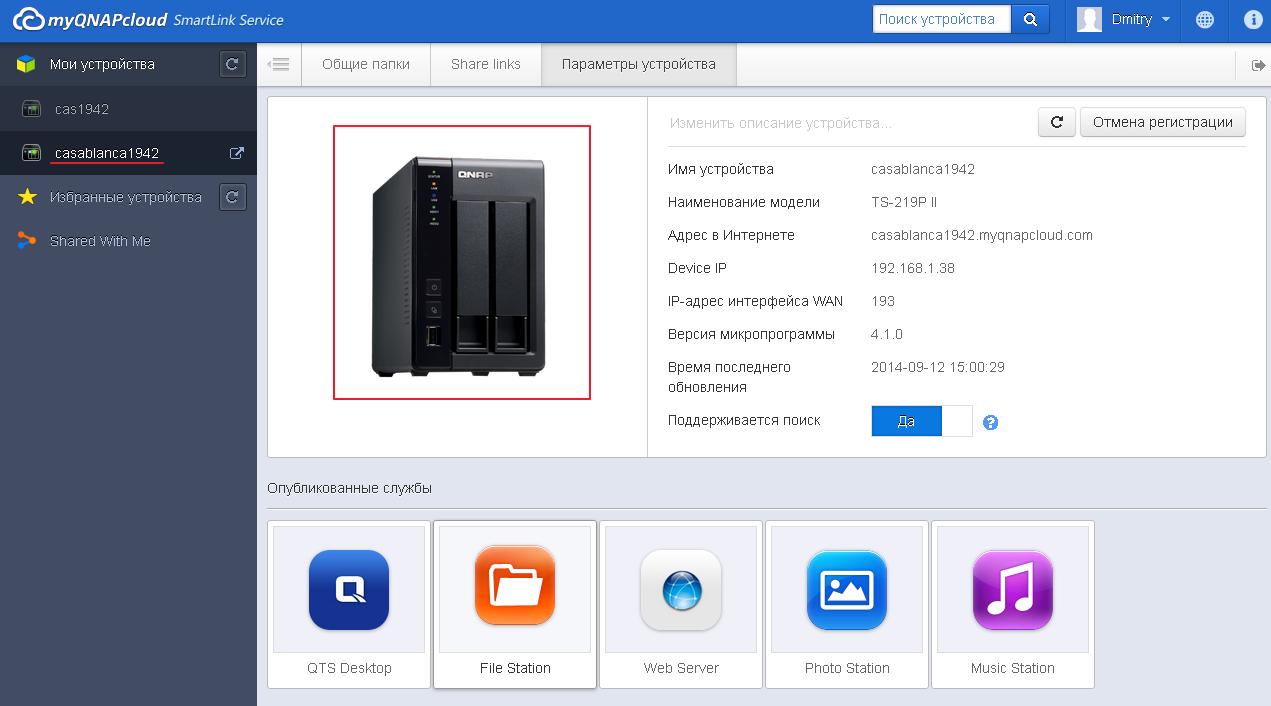Viewport: 1271px width, 706px height.
Task: Focus the device search field
Action: [x=942, y=19]
